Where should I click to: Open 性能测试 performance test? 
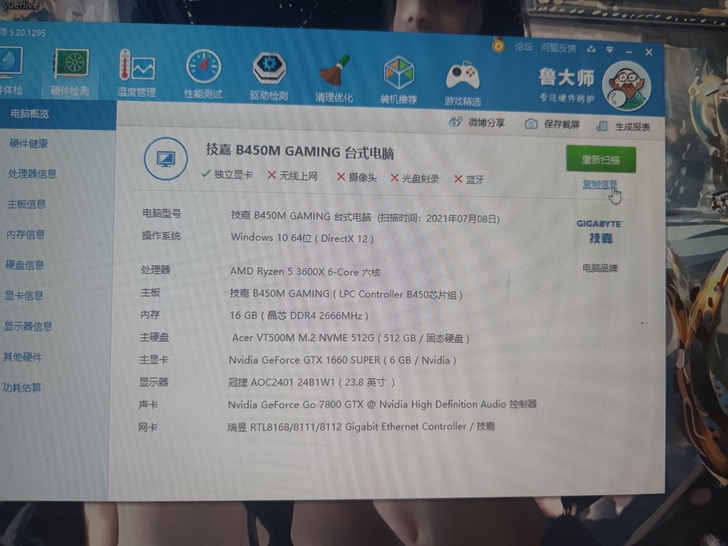tap(203, 74)
